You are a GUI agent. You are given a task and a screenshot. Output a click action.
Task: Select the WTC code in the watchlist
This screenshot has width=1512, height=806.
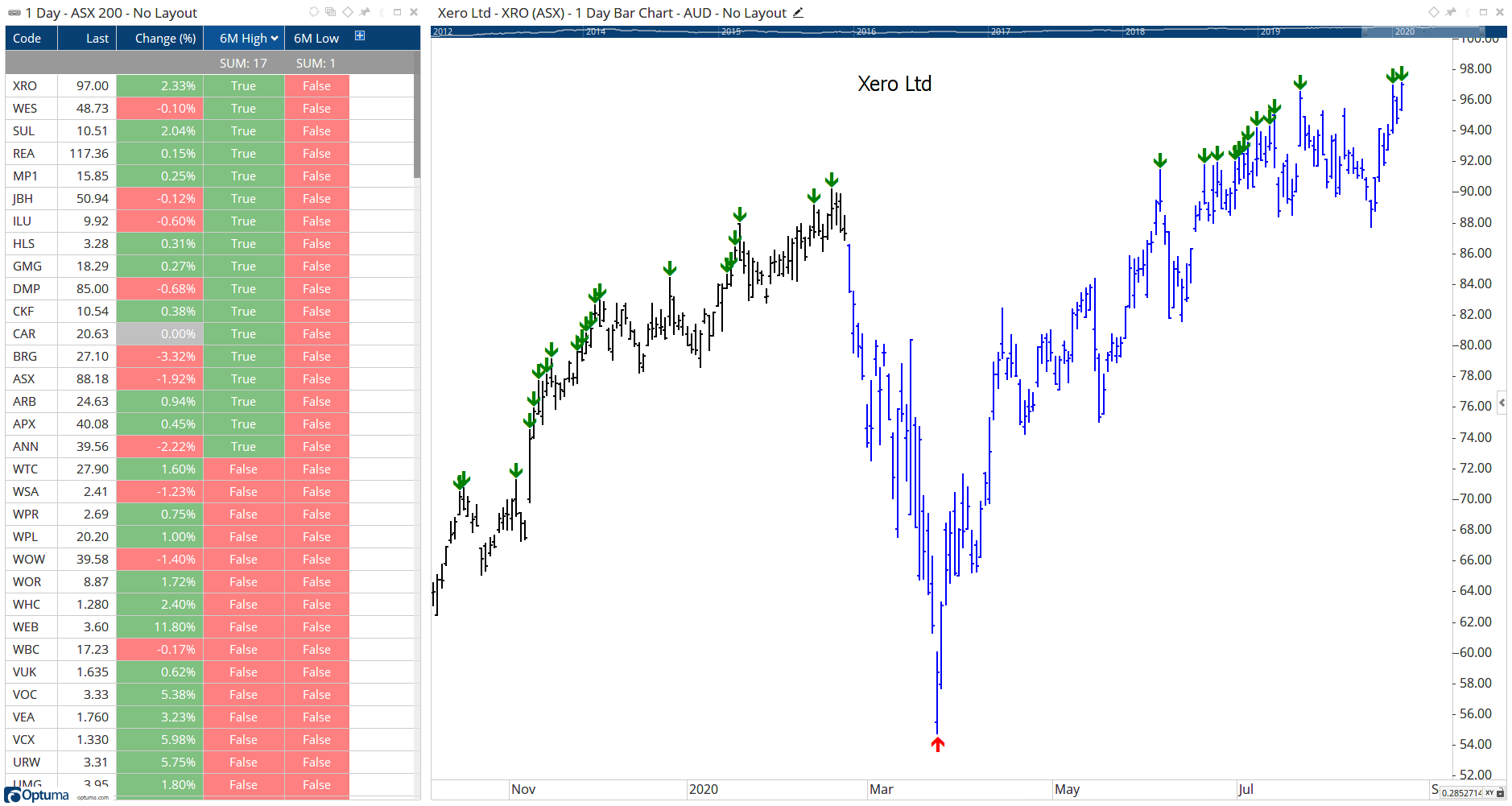coord(26,469)
